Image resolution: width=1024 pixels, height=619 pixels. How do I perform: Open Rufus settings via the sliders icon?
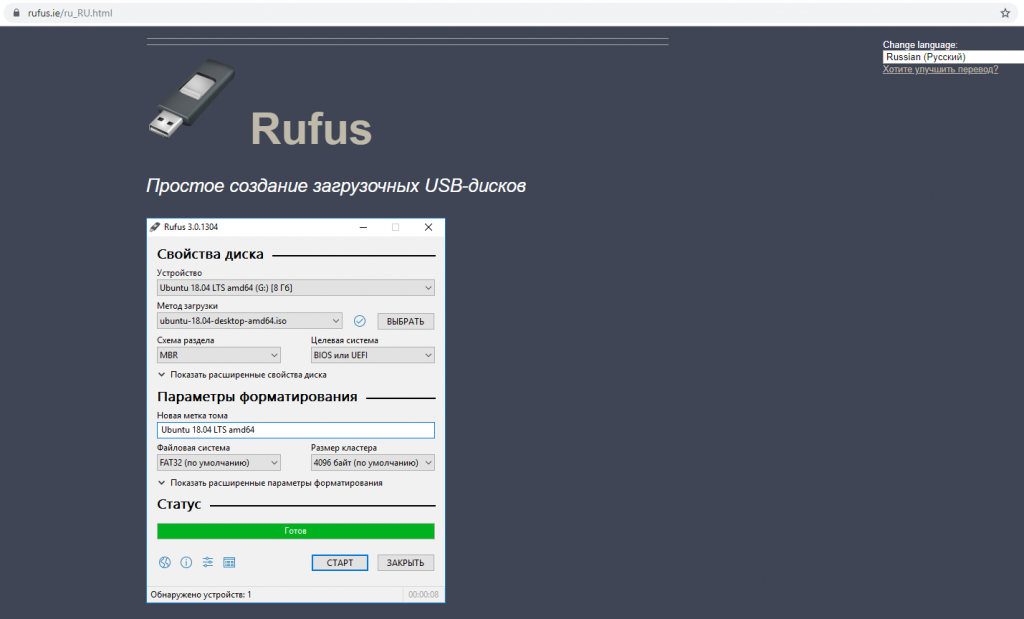[x=207, y=562]
